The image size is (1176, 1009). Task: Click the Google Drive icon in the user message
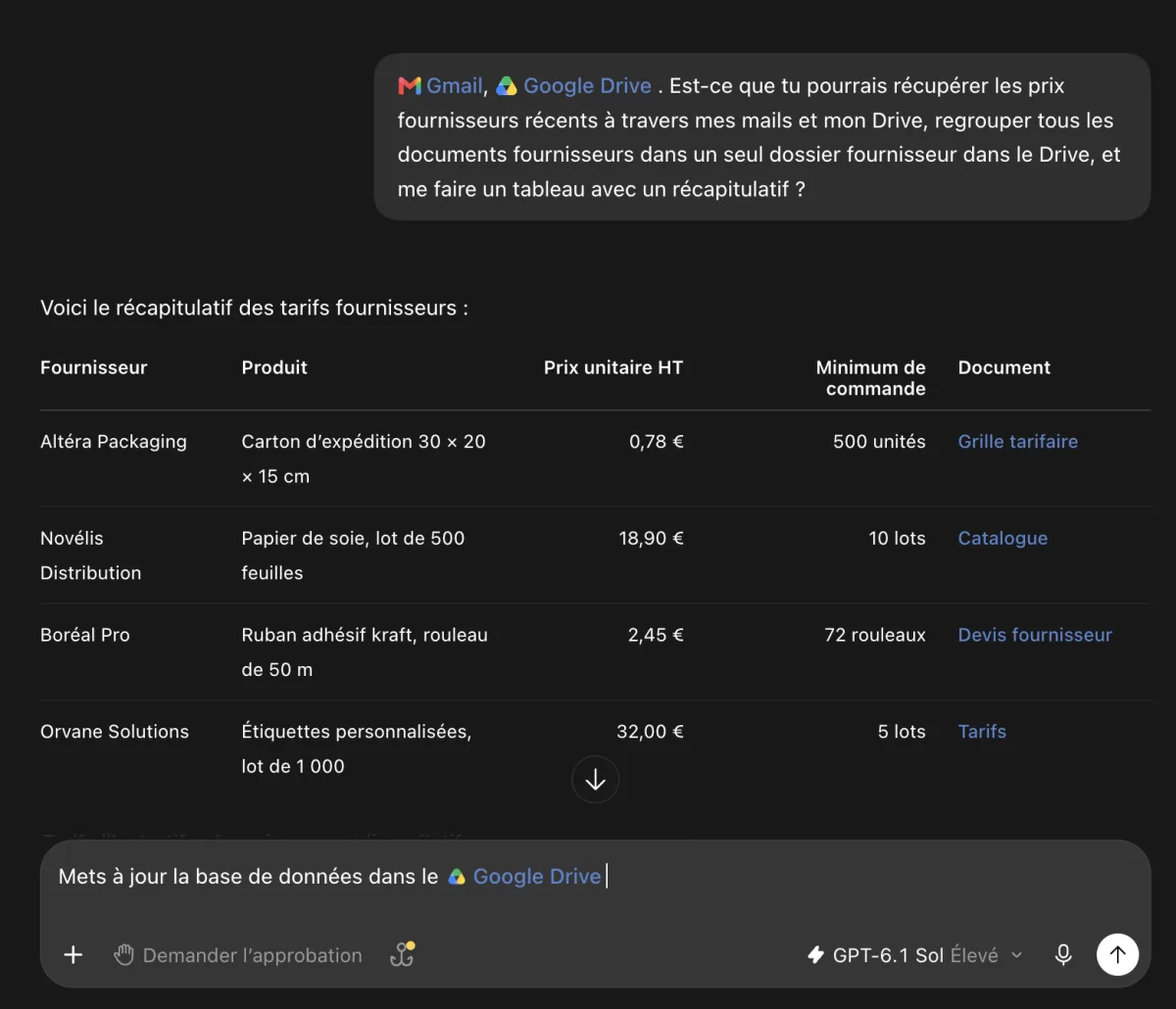point(506,86)
